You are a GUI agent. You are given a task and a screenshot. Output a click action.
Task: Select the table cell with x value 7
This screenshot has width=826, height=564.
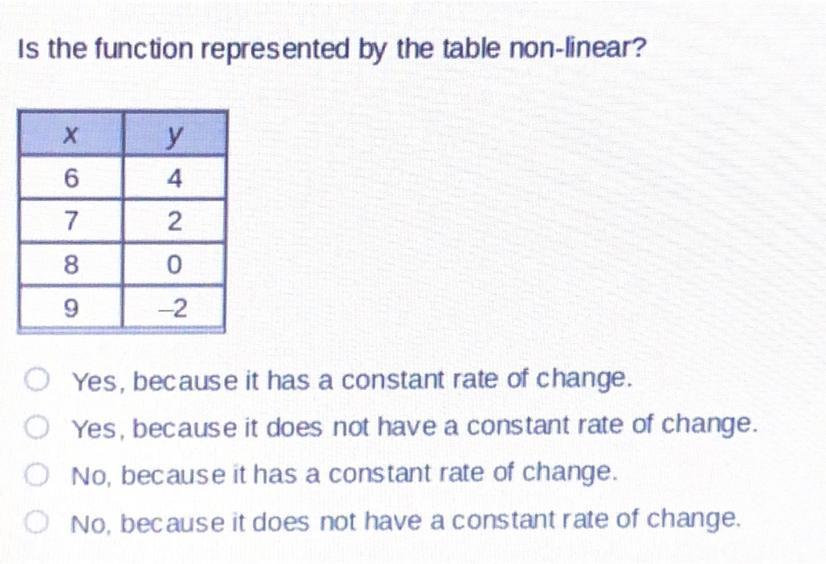(70, 223)
